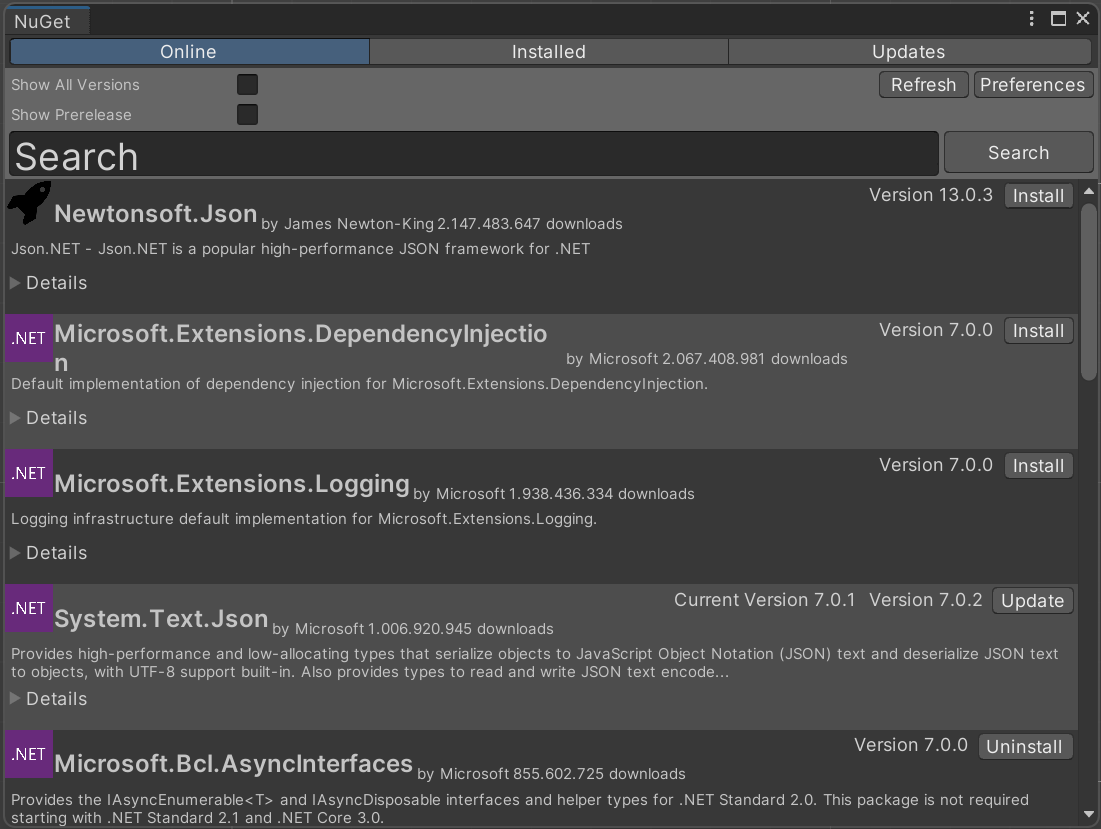
Task: Click the Show Prerelease label
Action: 71,114
